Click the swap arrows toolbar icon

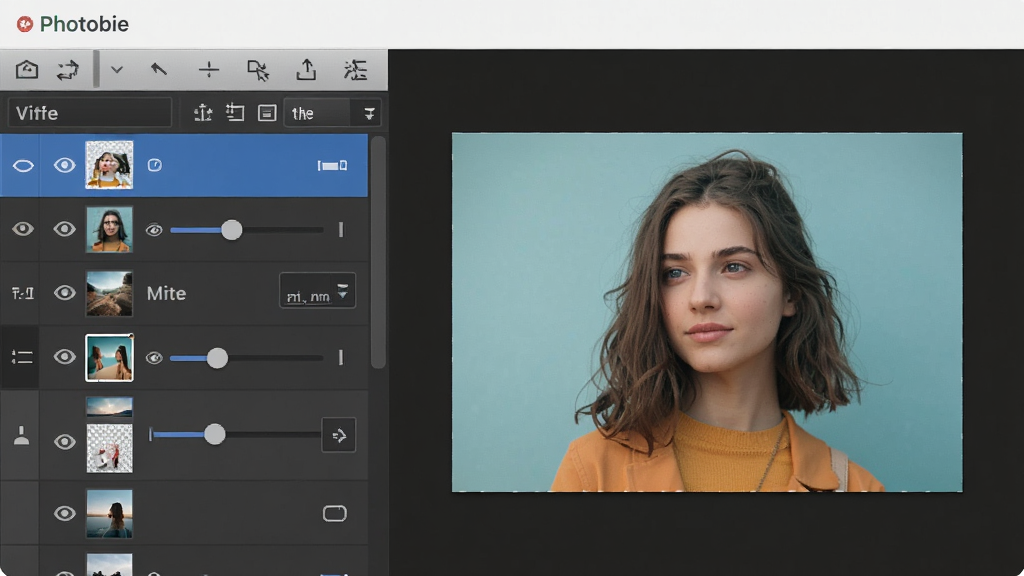point(68,70)
